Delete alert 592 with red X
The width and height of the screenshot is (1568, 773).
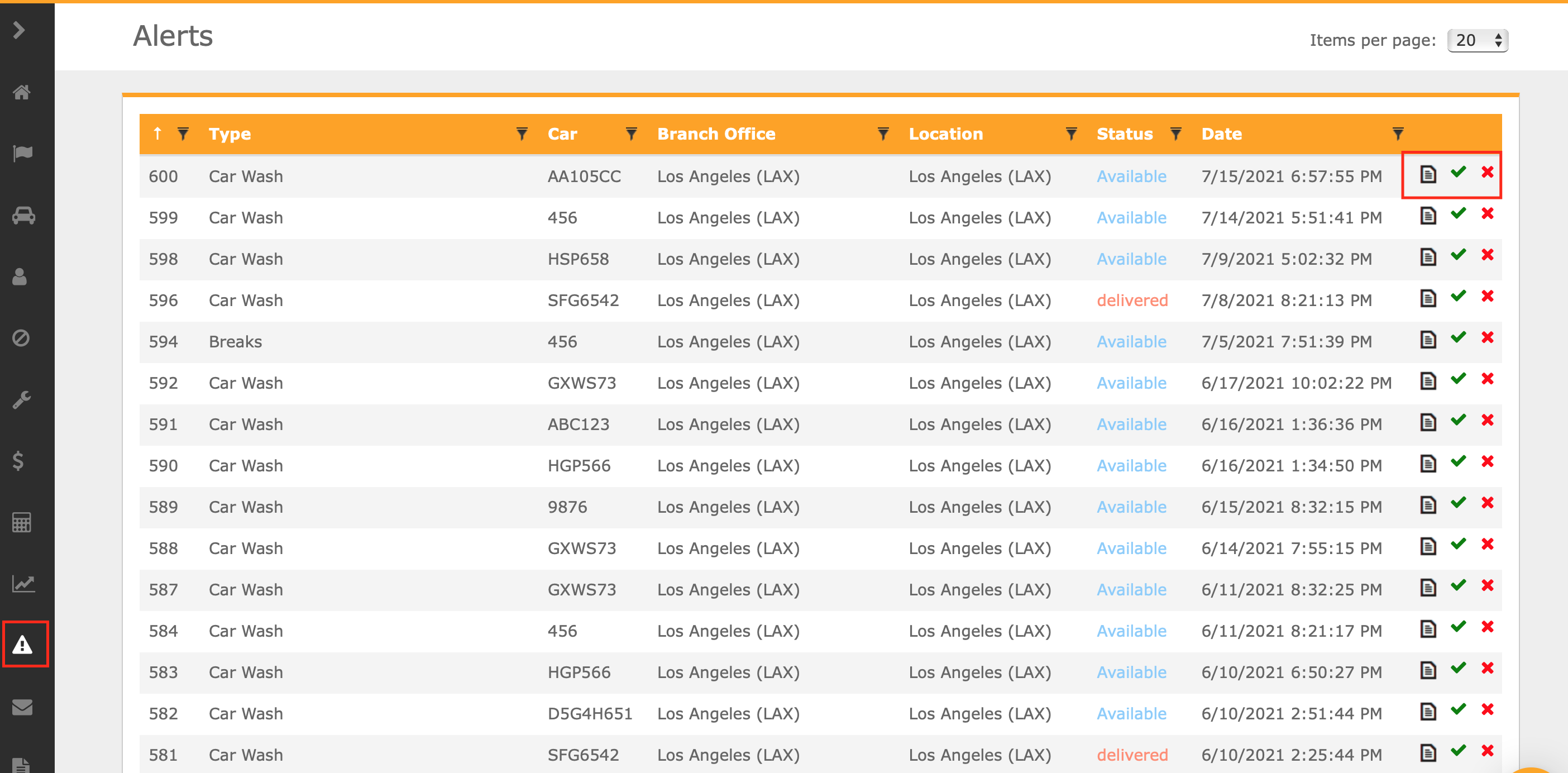pyautogui.click(x=1487, y=379)
